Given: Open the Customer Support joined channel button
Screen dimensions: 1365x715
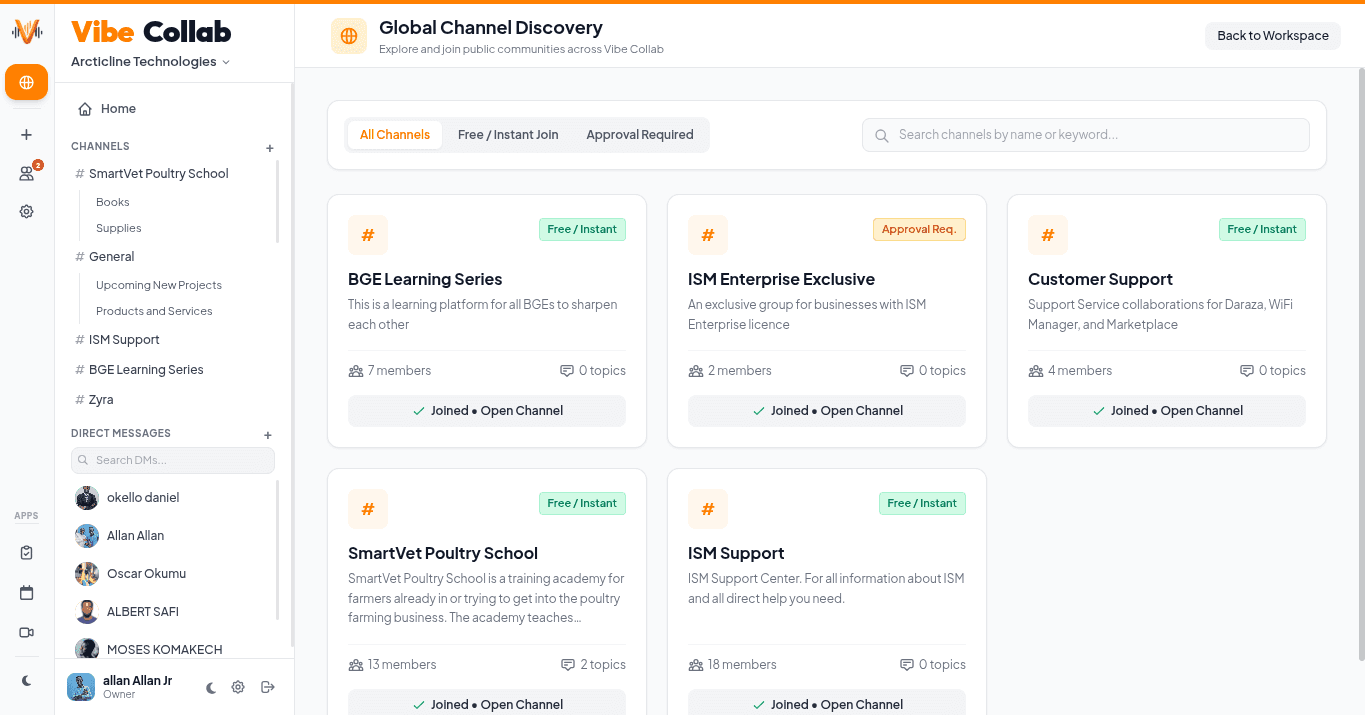Looking at the screenshot, I should coord(1167,411).
